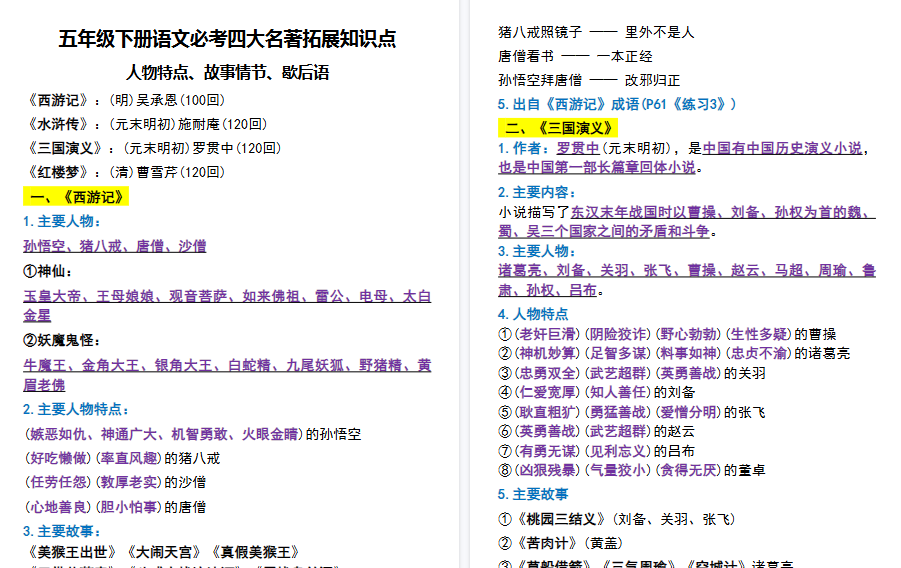Image resolution: width=901 pixels, height=568 pixels.
Task: Click the line ④(仁爱宽厚)(知人善任)的刘备
Action: [597, 392]
